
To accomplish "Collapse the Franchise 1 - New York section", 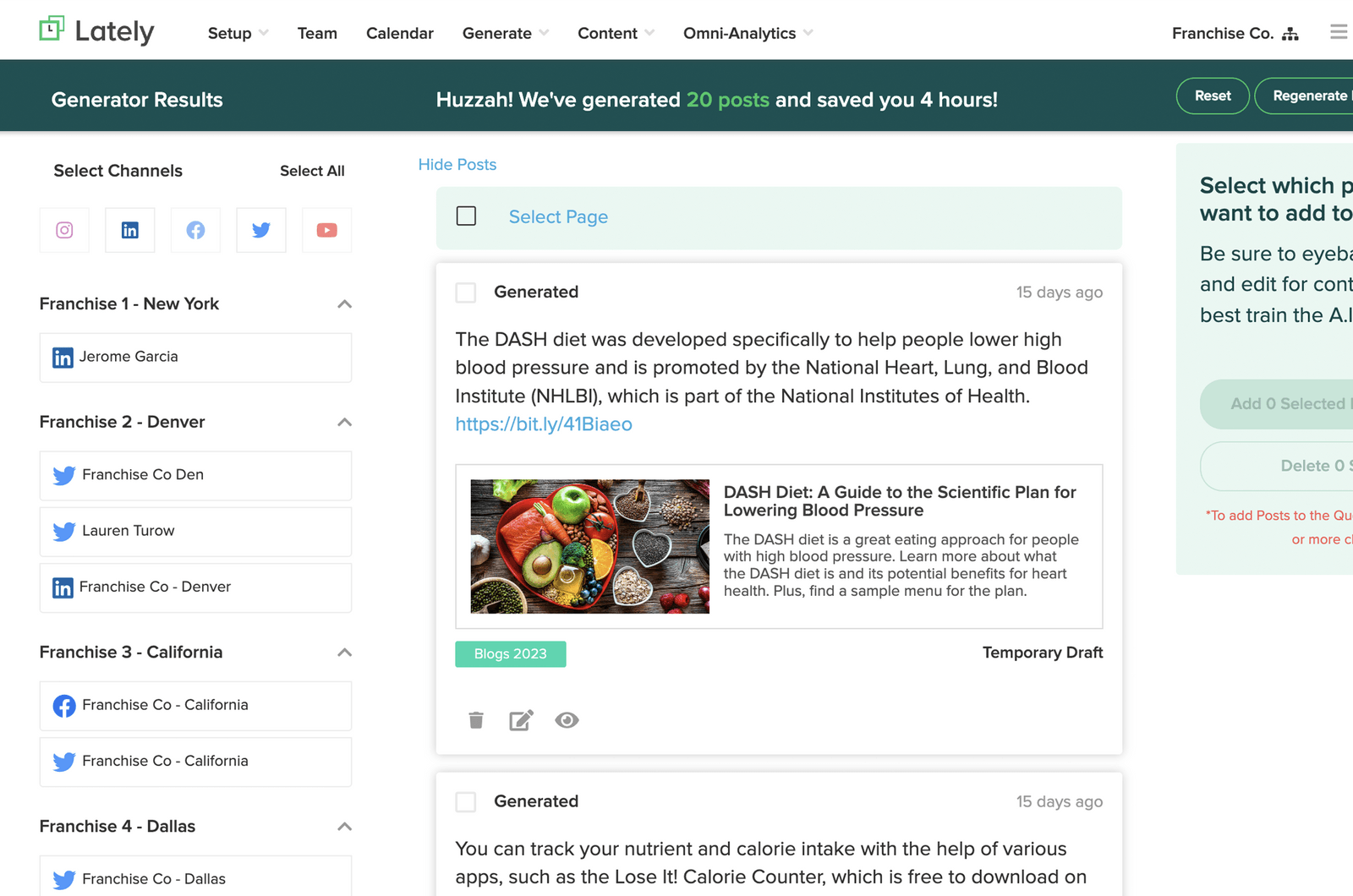I will coord(344,303).
